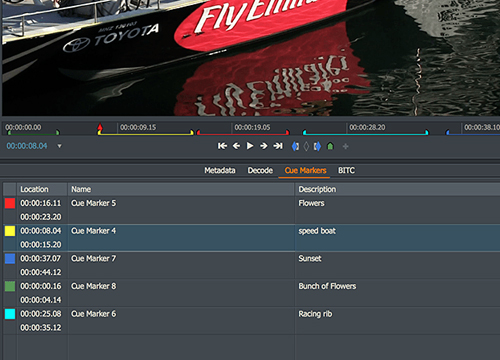Click start location 00:00:16.11
500x360 pixels.
pyautogui.click(x=41, y=203)
